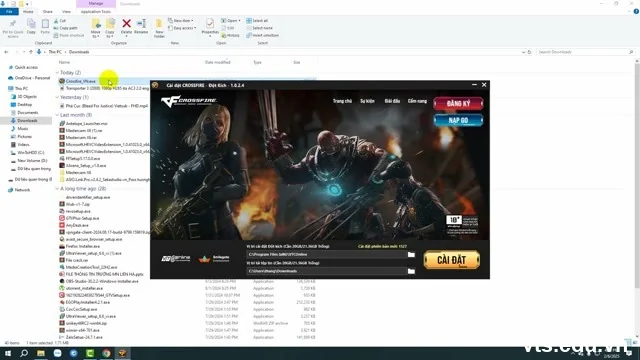Minimize the CROSSFIRE installer window
The width and height of the screenshot is (640, 360).
(474, 85)
